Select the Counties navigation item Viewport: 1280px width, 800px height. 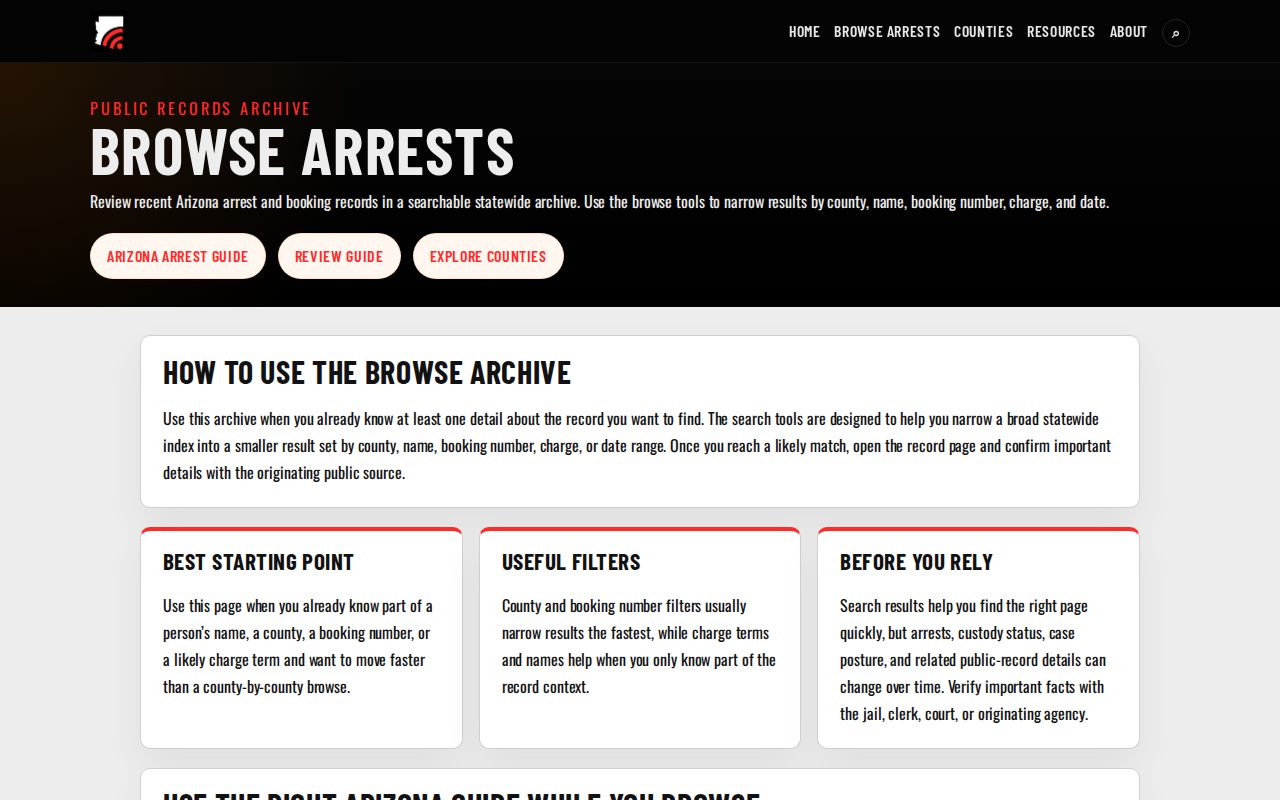click(983, 32)
